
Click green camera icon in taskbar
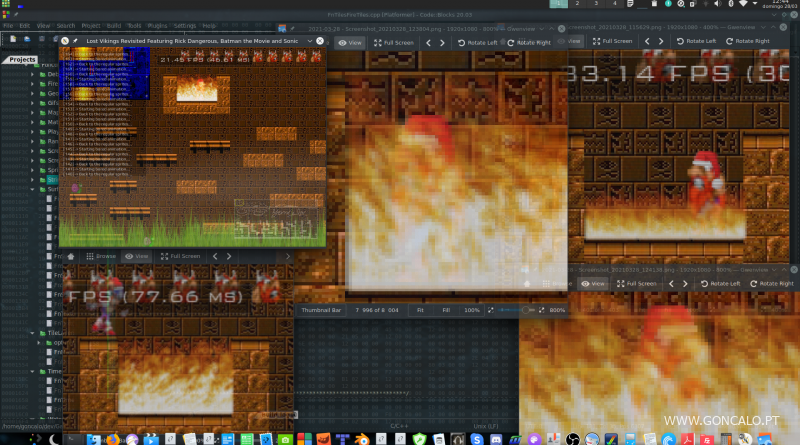285,439
